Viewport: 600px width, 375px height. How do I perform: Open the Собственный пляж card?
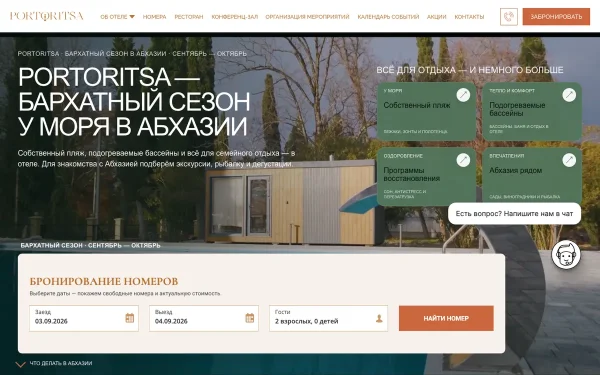click(426, 111)
